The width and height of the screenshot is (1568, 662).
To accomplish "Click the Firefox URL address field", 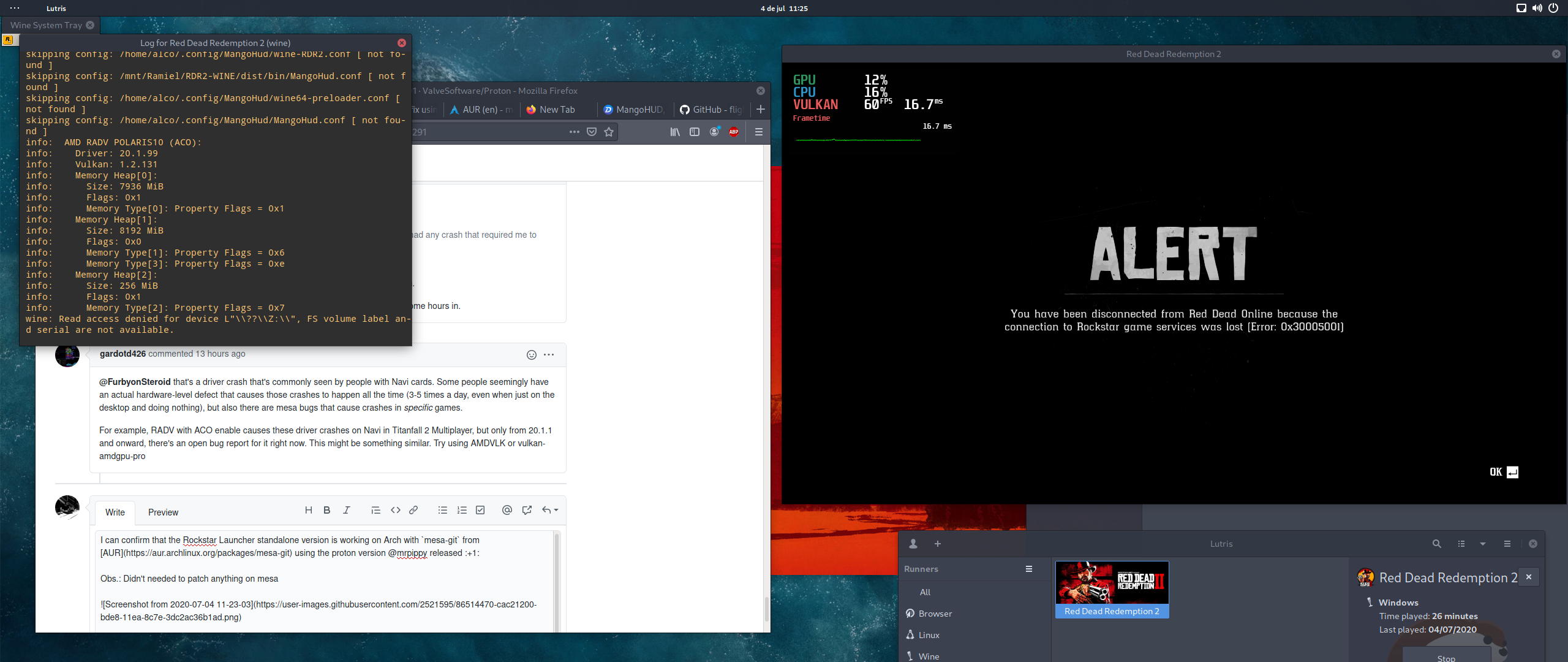I will pyautogui.click(x=489, y=132).
